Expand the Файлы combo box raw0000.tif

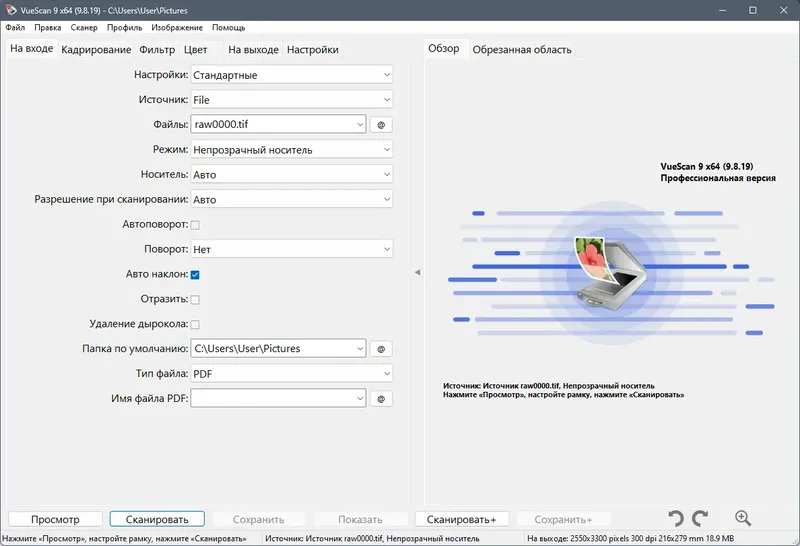(360, 124)
